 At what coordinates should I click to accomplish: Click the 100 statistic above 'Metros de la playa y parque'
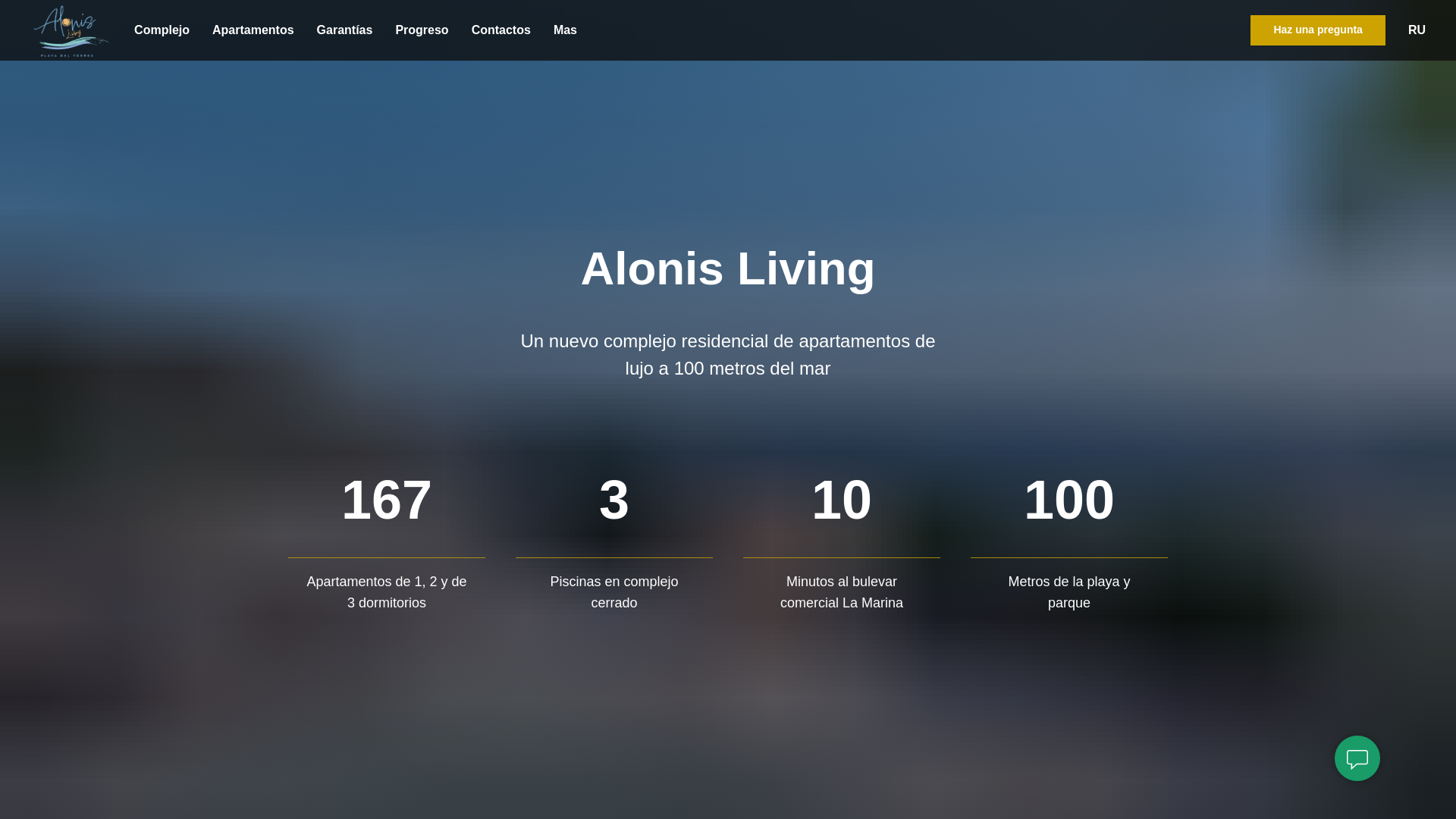[x=1069, y=500]
